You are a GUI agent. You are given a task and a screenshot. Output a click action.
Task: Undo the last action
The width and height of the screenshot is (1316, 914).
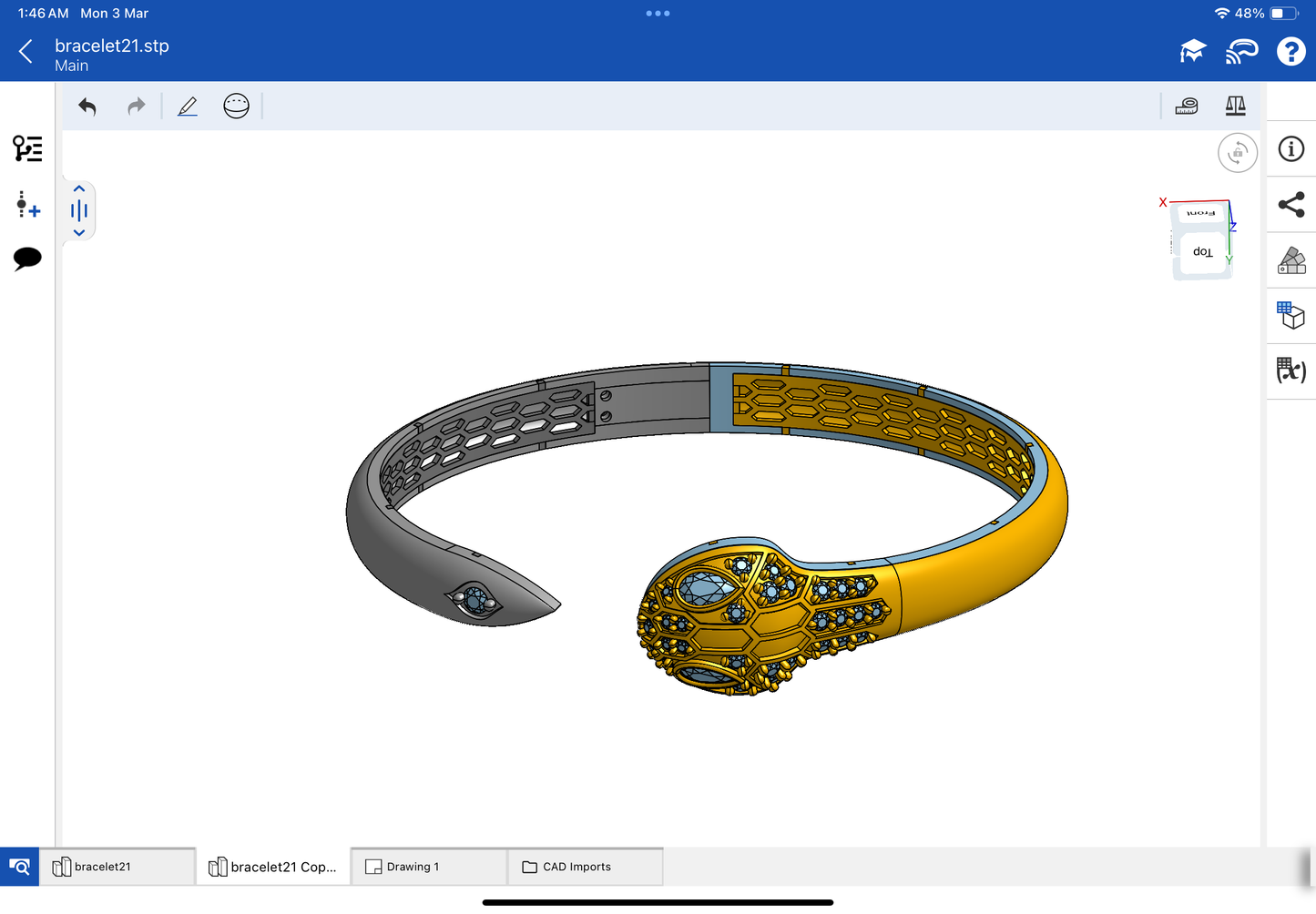(87, 107)
